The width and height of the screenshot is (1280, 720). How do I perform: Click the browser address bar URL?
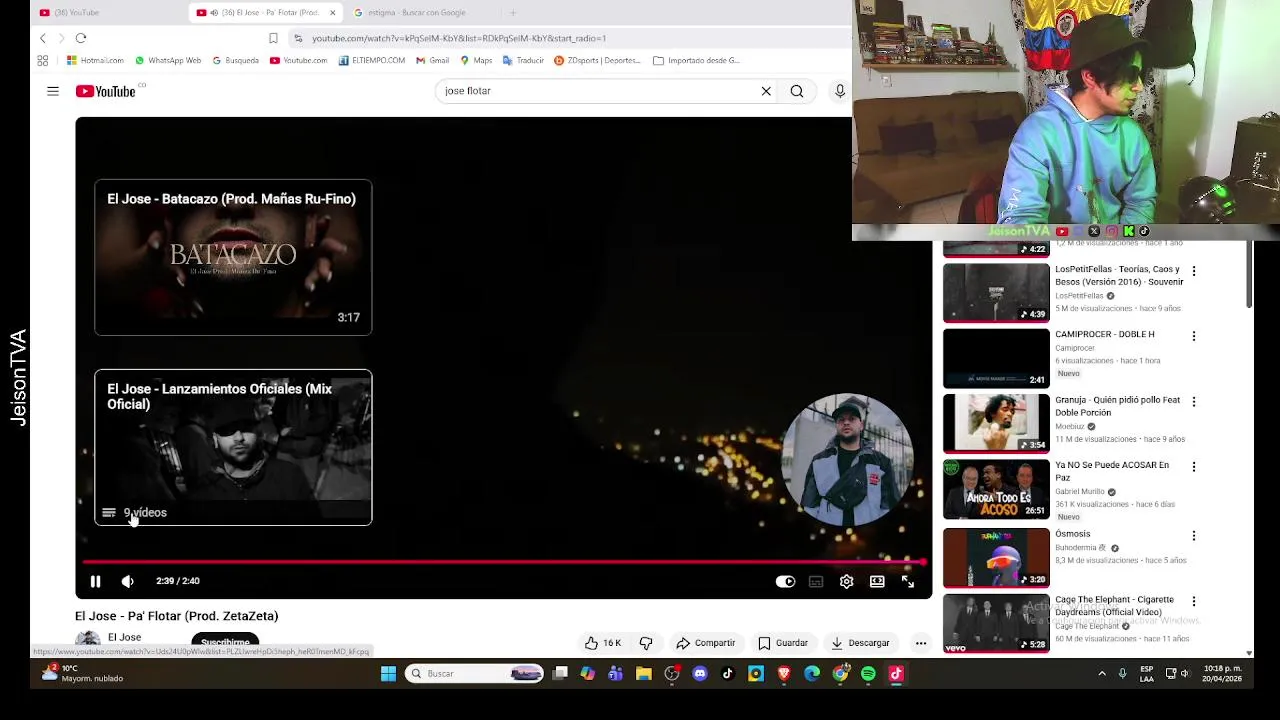point(459,38)
